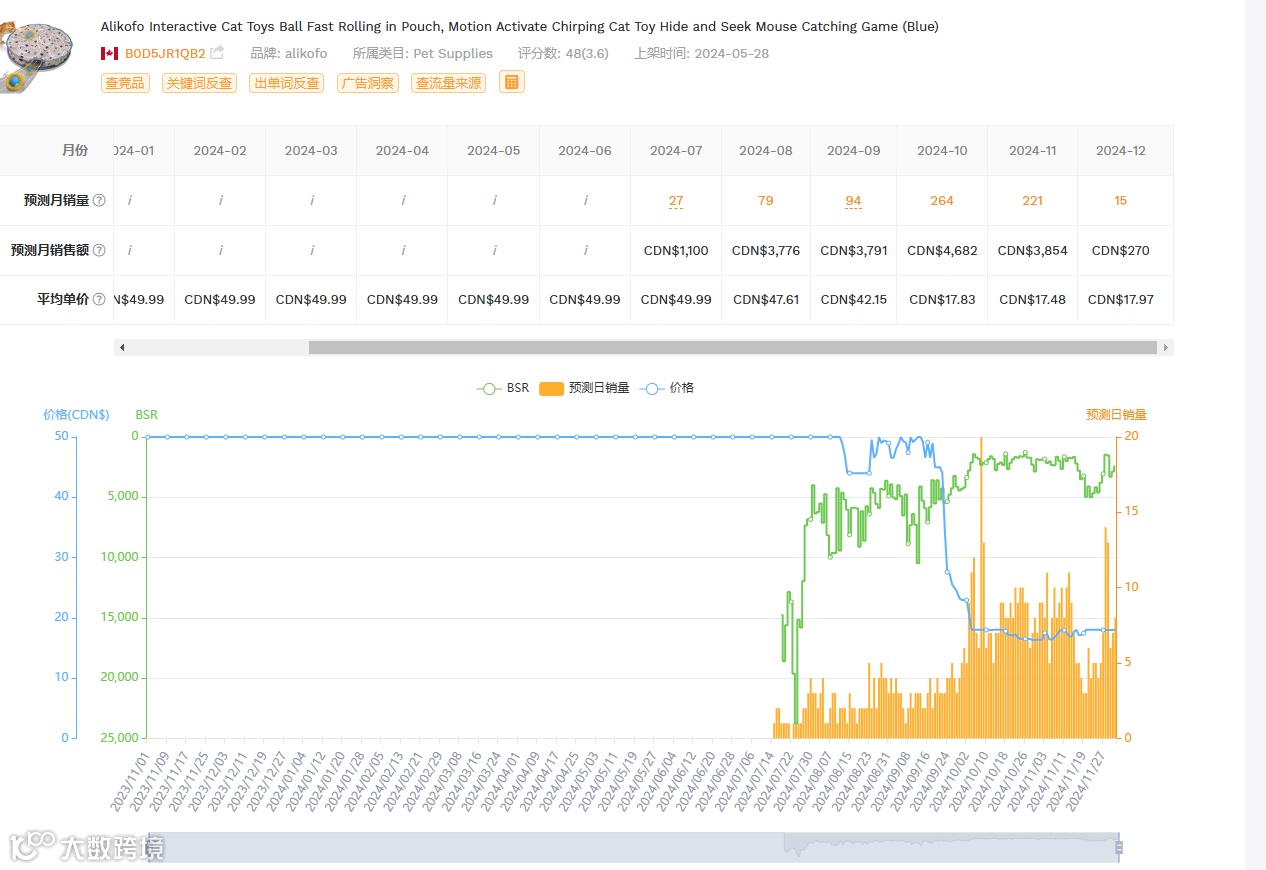1266x870 pixels.
Task: Toggle the 预测日销量 legend series
Action: click(584, 388)
